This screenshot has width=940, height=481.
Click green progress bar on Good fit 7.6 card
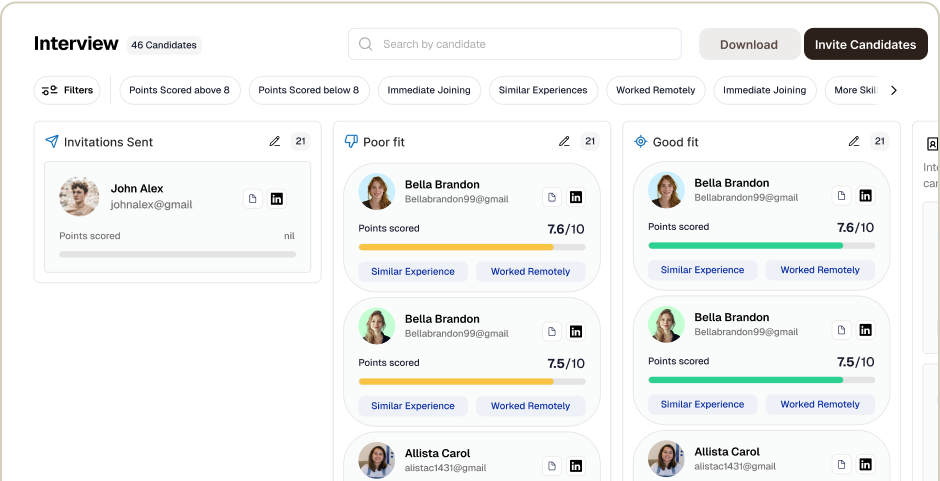coord(761,245)
